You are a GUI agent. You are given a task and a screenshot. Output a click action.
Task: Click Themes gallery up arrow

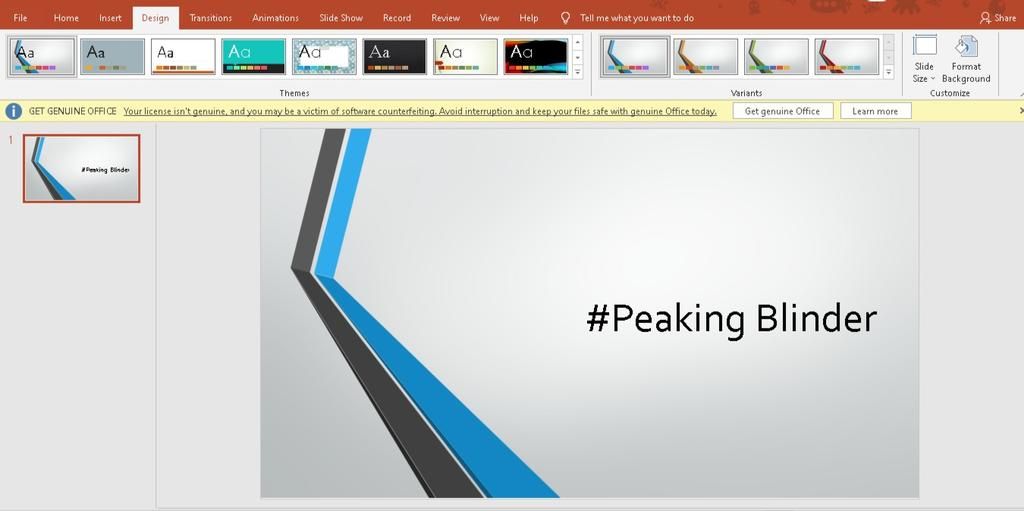[577, 43]
